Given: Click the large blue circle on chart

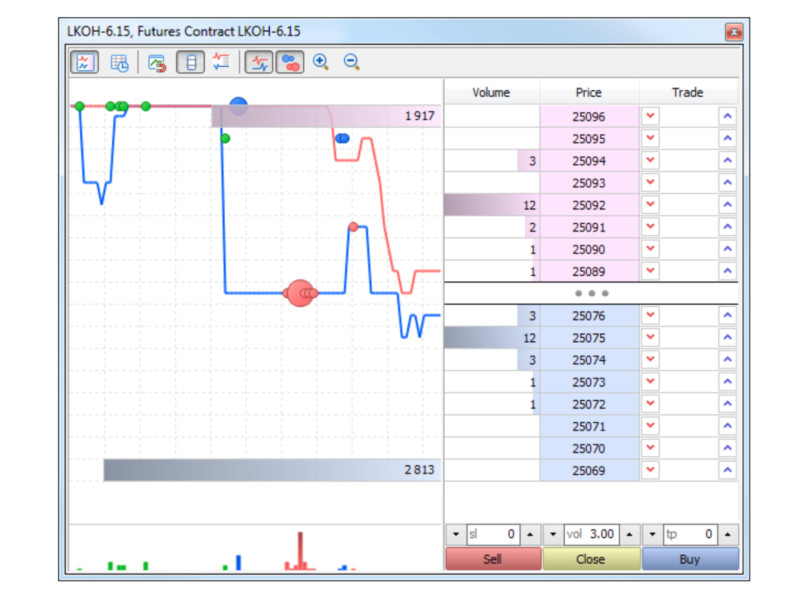Looking at the screenshot, I should (x=238, y=106).
